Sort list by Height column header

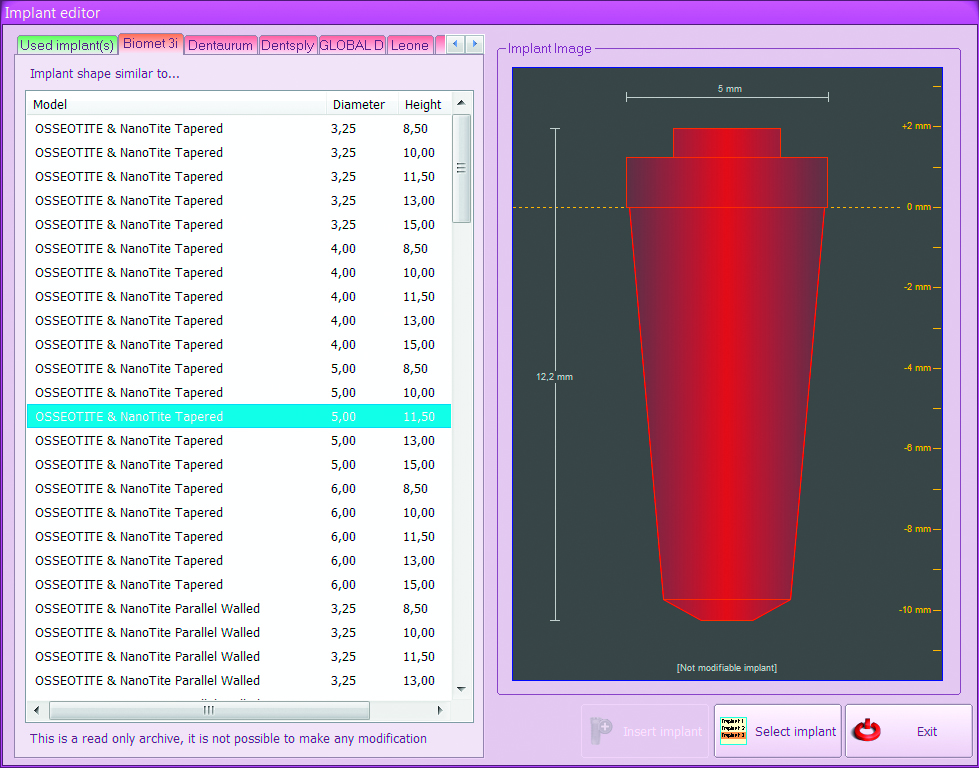coord(422,104)
